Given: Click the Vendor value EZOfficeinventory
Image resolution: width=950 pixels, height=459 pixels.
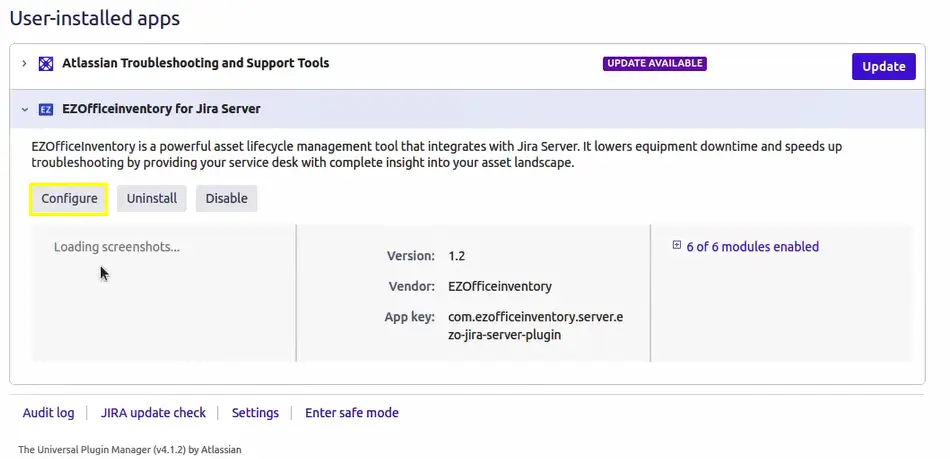Looking at the screenshot, I should pyautogui.click(x=500, y=286).
